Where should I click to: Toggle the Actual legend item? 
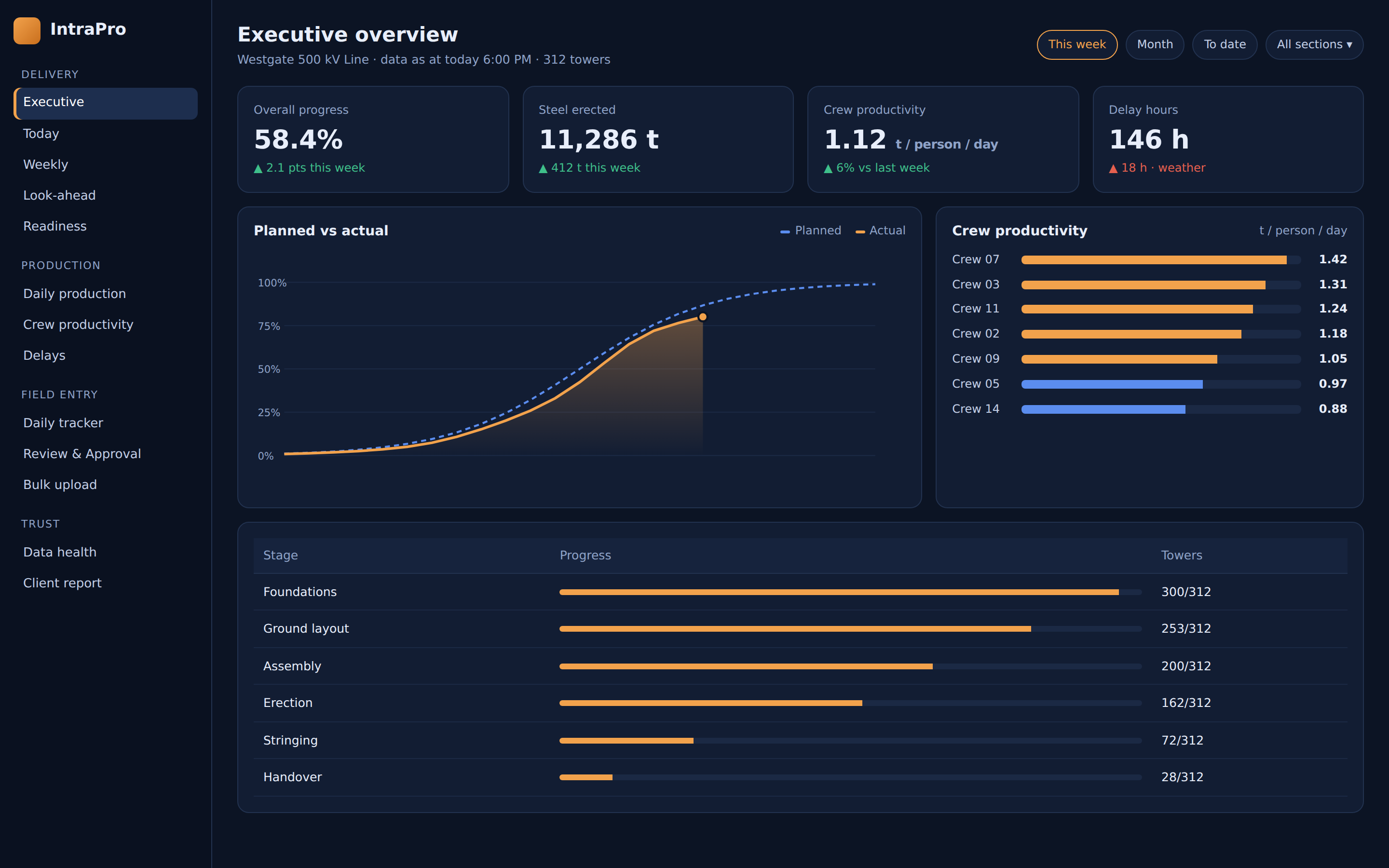click(881, 231)
